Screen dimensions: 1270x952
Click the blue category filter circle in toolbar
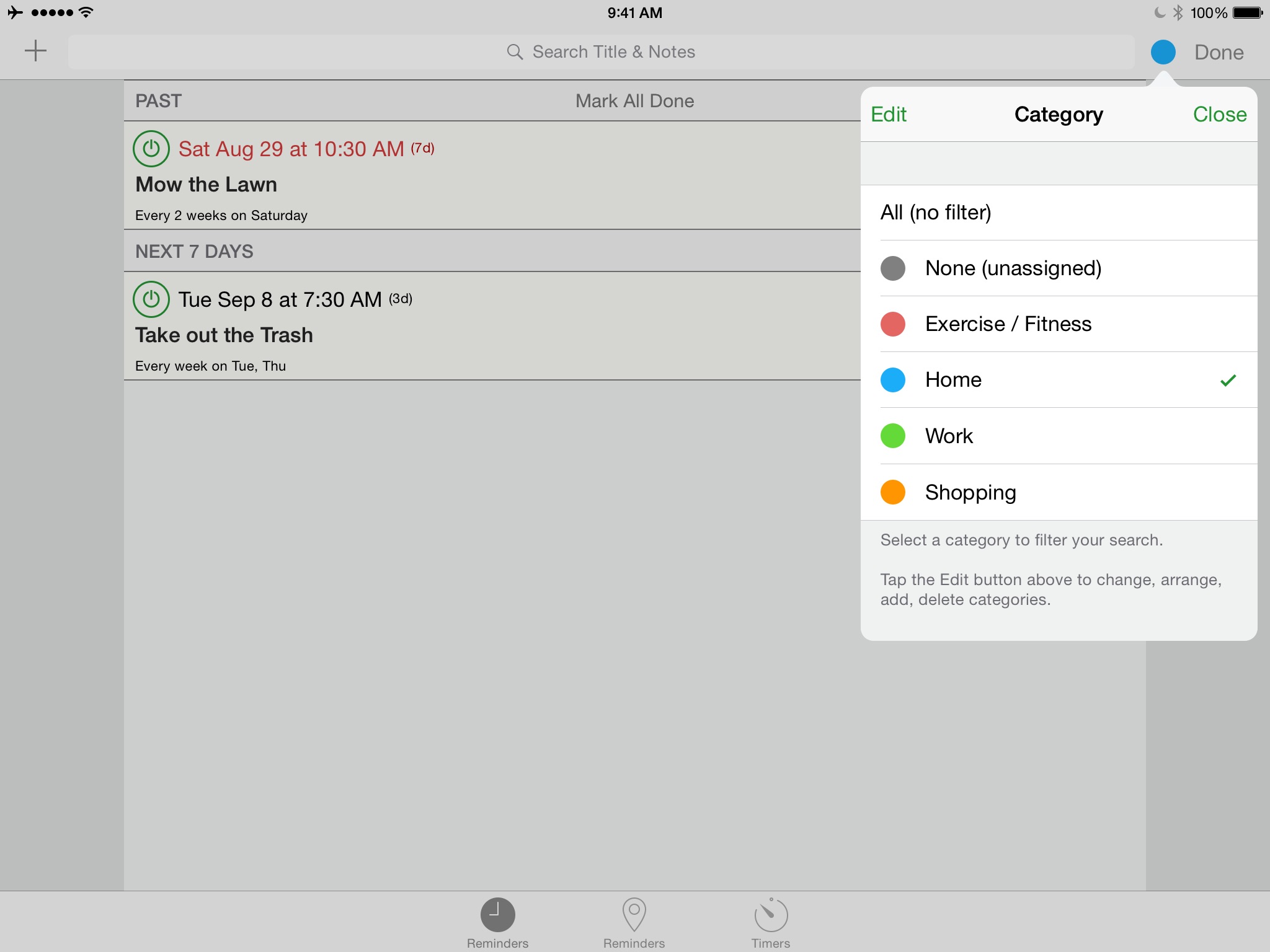click(1163, 52)
